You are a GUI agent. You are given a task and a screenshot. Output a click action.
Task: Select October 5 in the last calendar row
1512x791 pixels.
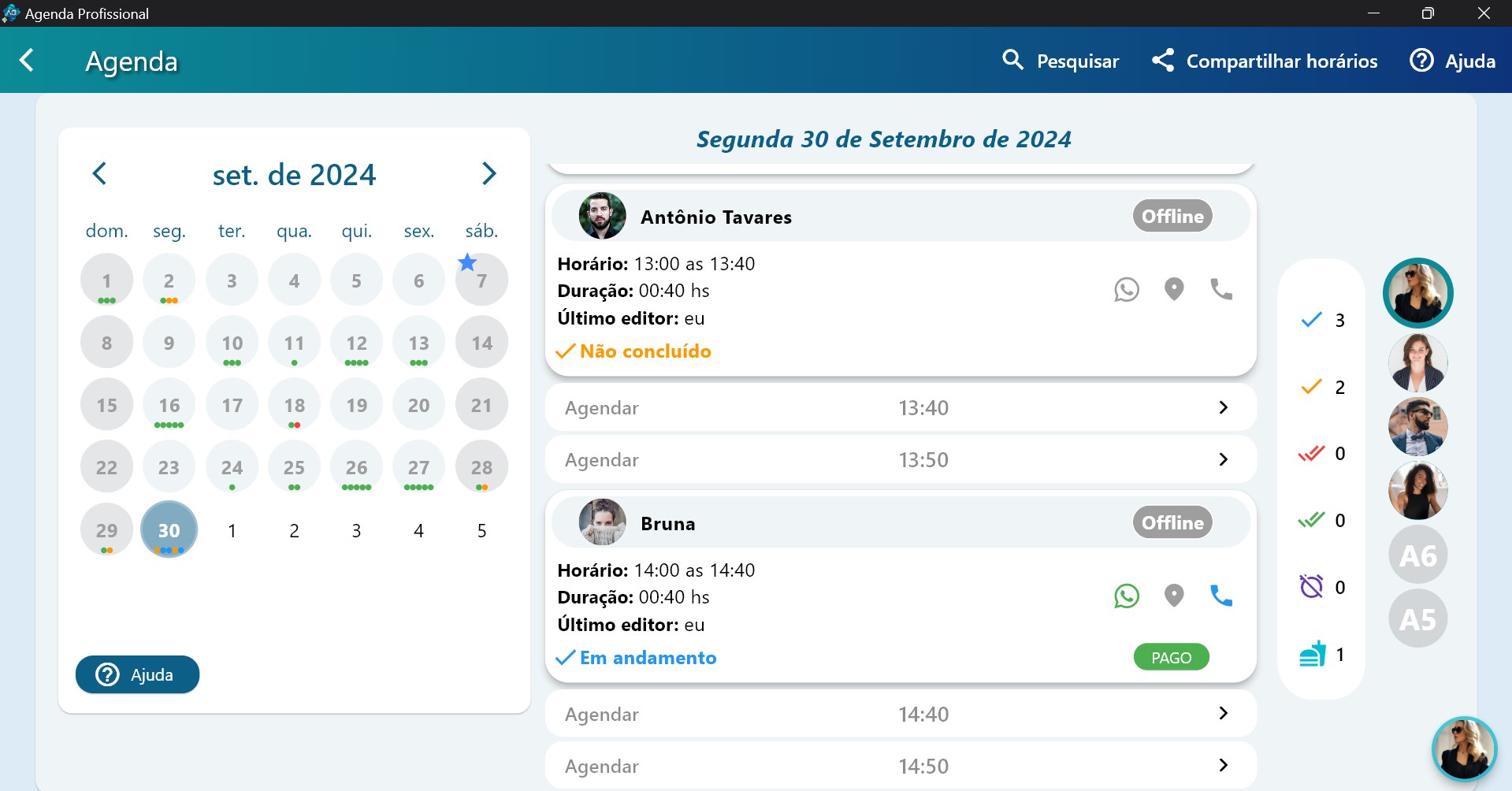pos(481,530)
